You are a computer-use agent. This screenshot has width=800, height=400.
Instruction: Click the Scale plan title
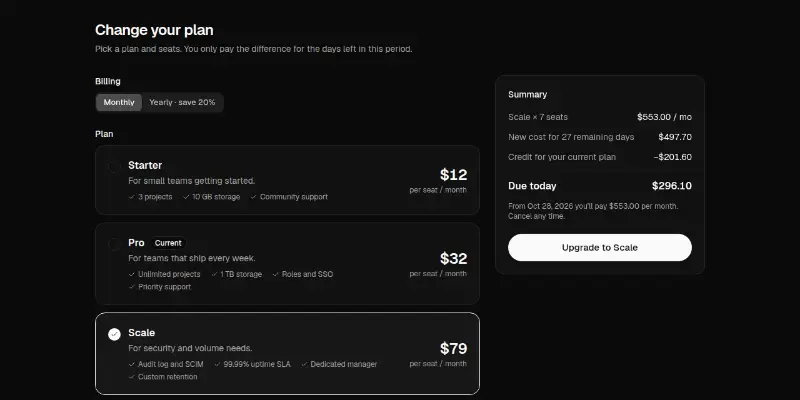(x=141, y=333)
